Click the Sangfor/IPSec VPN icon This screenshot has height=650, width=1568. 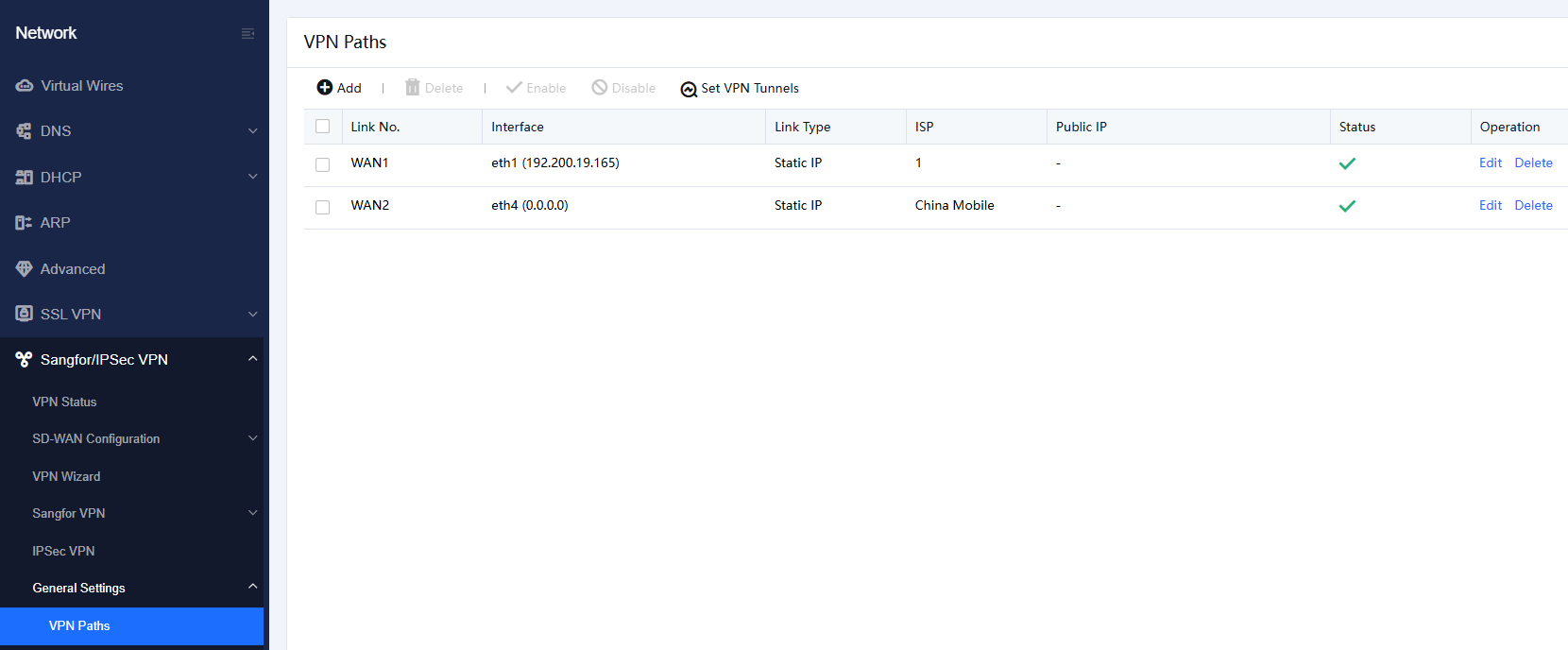click(24, 360)
